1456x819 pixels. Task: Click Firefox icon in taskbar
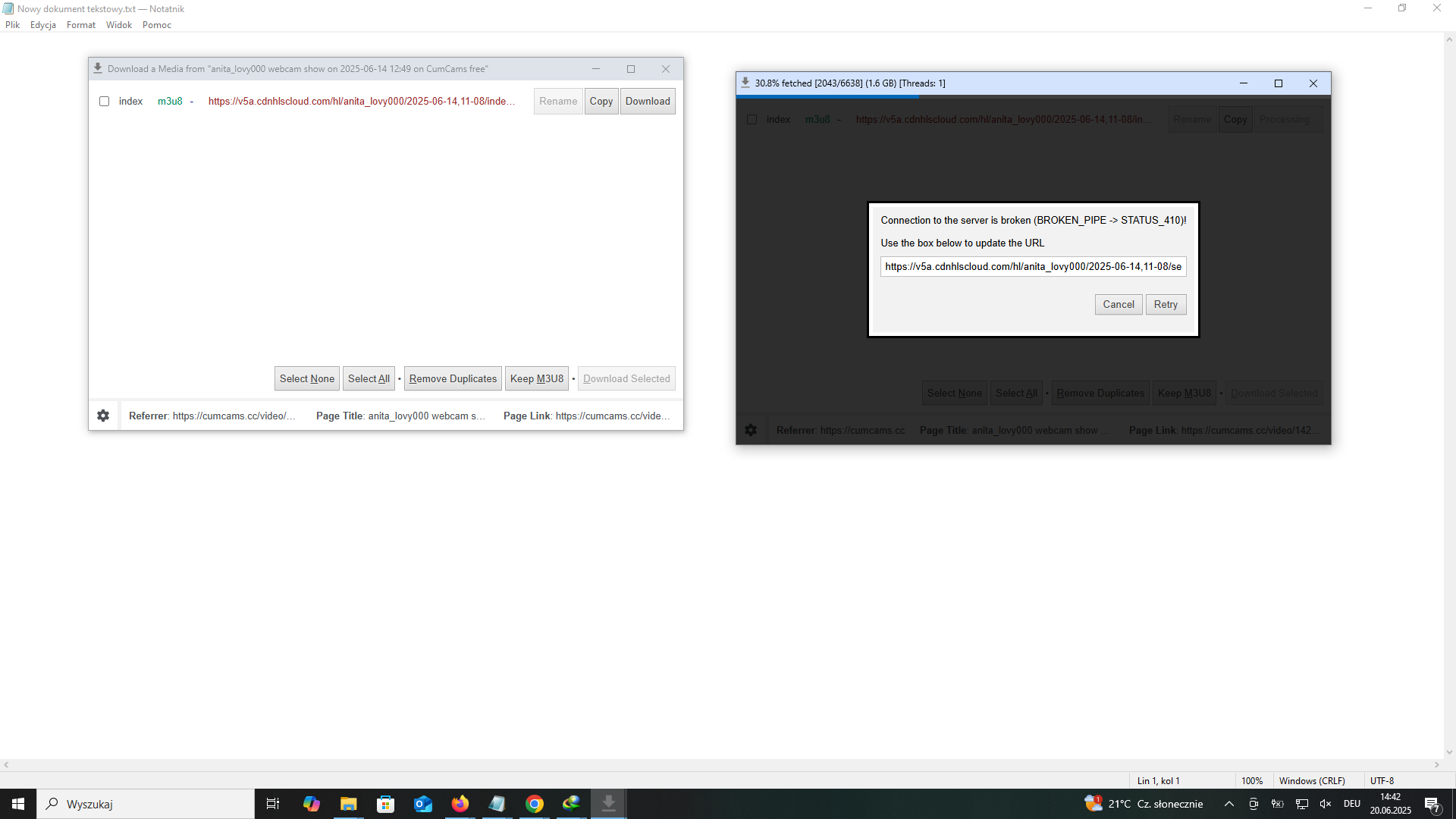(x=460, y=804)
